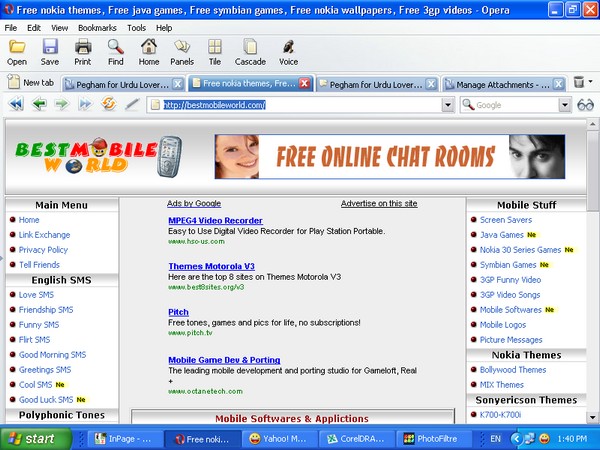Open the Edit menu
The width and height of the screenshot is (600, 450).
click(34, 28)
